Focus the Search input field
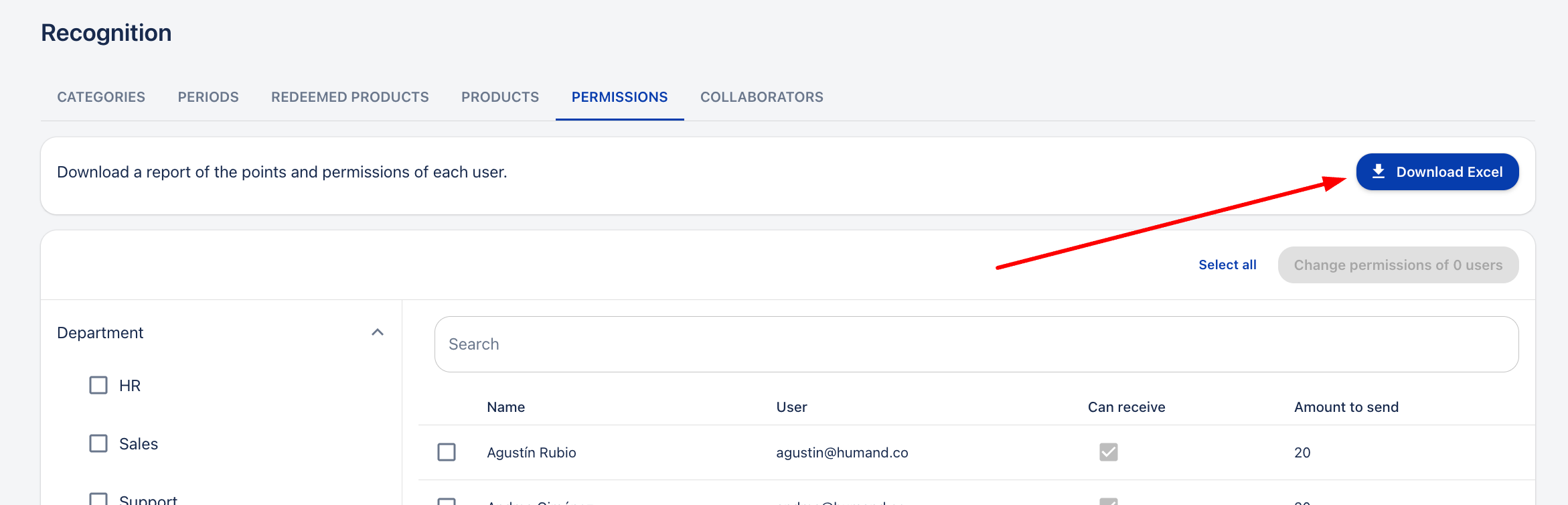This screenshot has width=1568, height=505. point(976,344)
